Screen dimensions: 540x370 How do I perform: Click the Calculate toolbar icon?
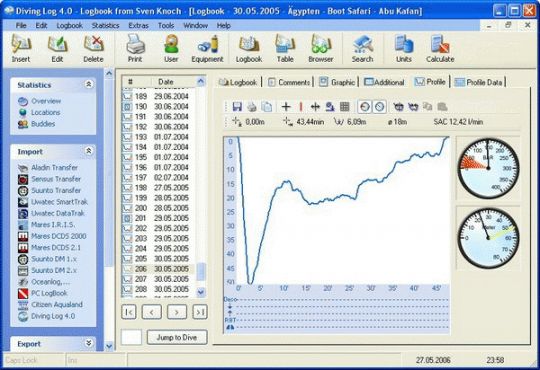[440, 49]
